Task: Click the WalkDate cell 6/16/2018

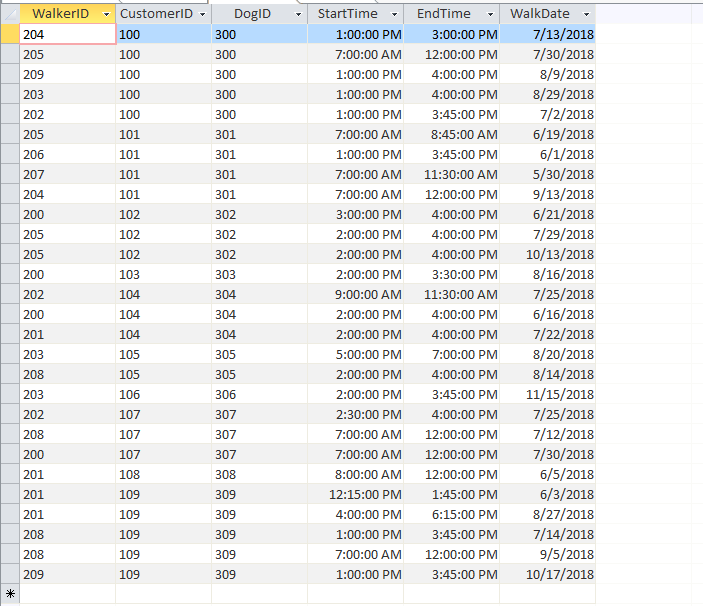Action: click(x=547, y=314)
